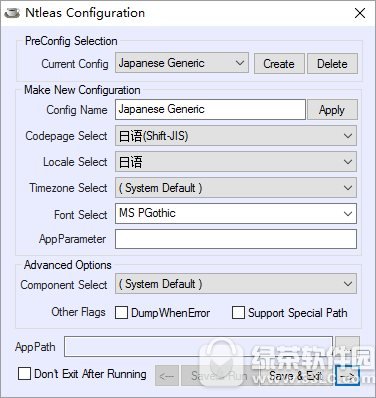Click the Create button
This screenshot has width=376, height=398.
tap(279, 63)
